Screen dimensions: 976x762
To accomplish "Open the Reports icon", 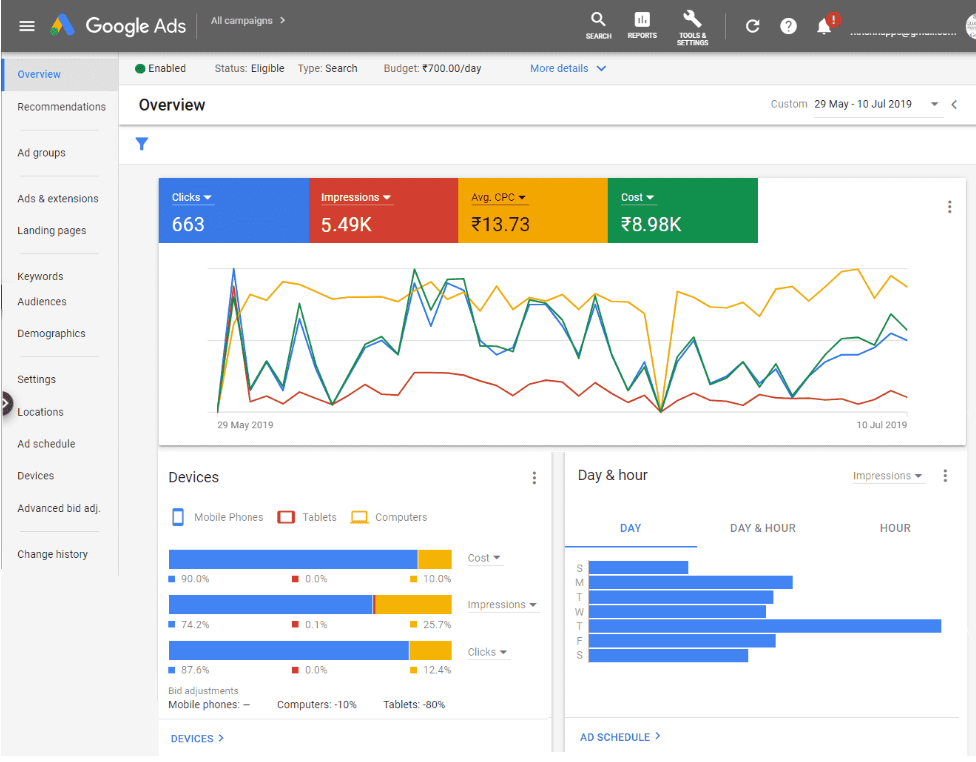I will point(642,26).
